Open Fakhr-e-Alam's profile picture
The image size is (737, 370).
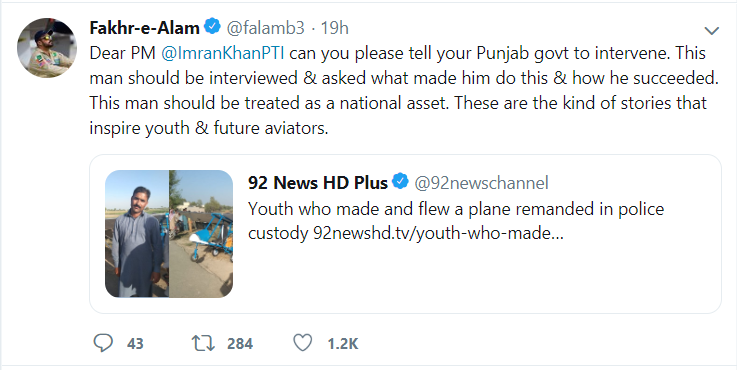click(x=47, y=47)
